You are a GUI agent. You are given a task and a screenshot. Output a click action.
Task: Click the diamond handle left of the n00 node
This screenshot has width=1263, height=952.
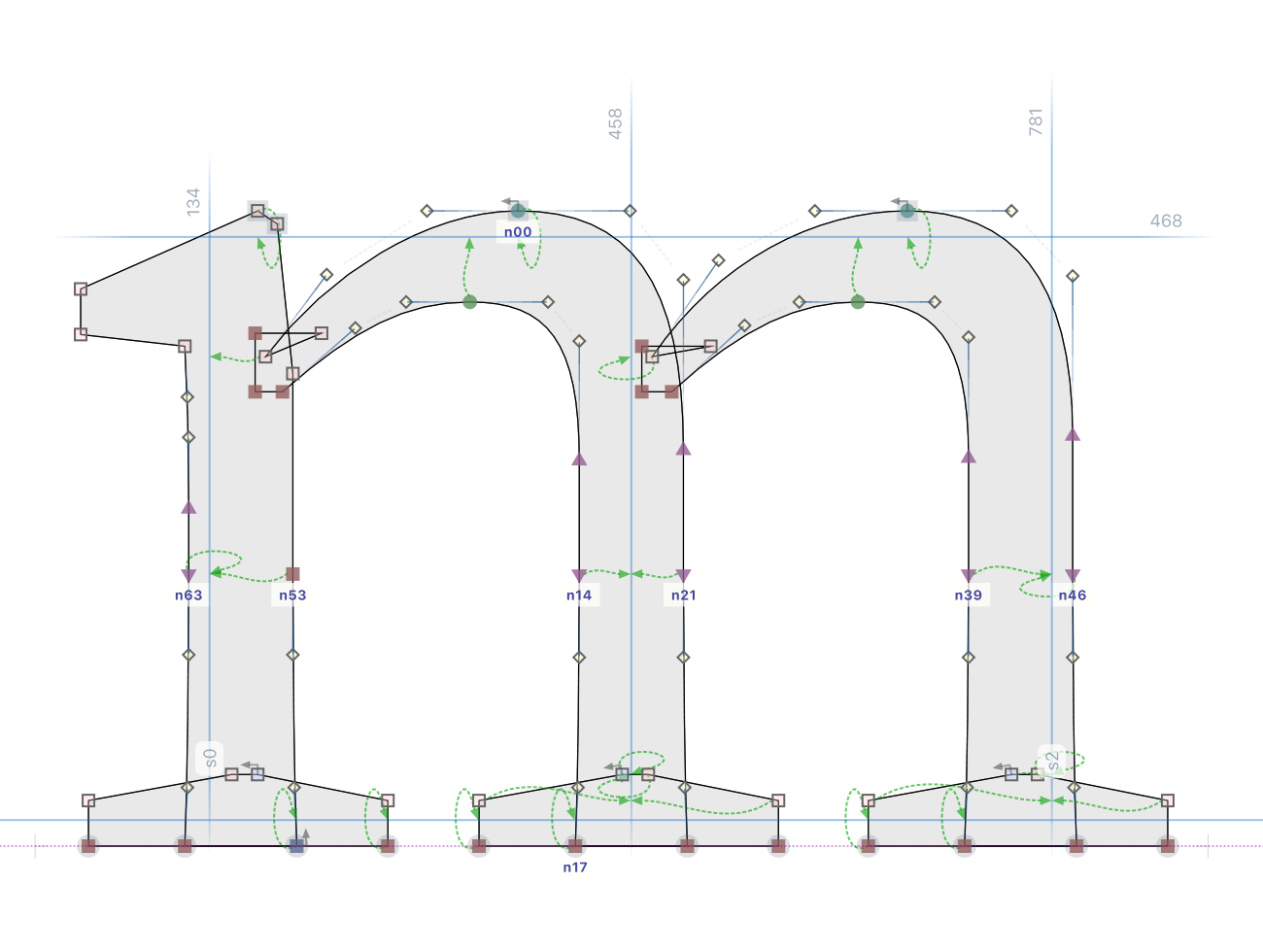pos(427,211)
